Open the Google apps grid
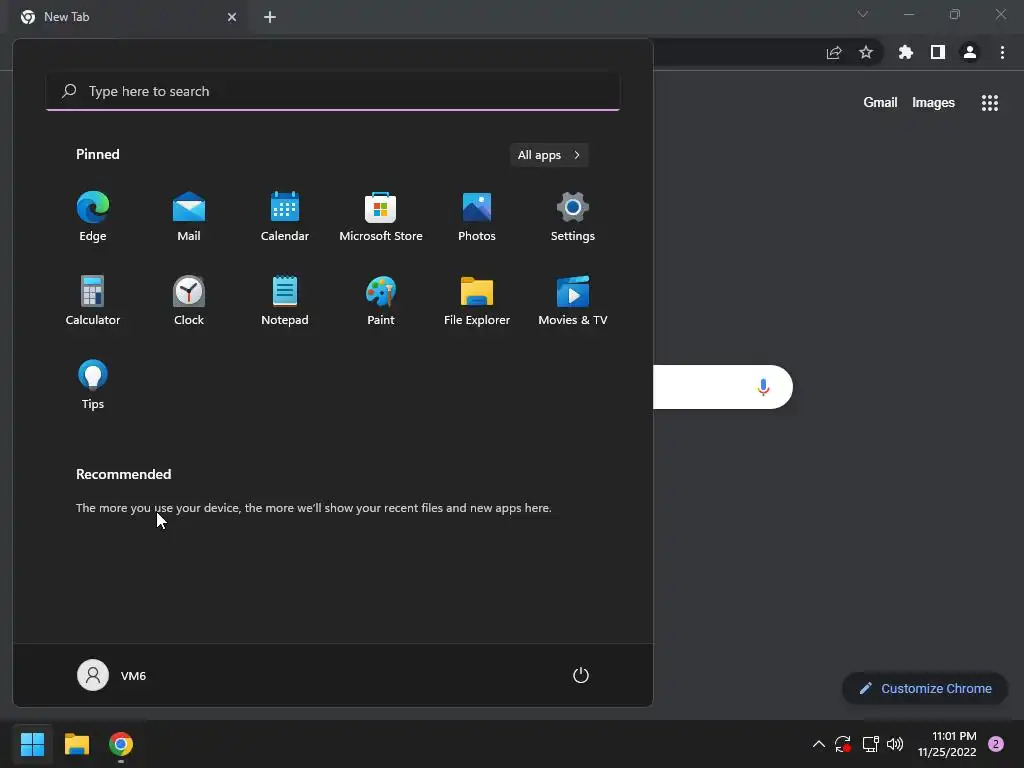This screenshot has height=768, width=1024. [990, 103]
